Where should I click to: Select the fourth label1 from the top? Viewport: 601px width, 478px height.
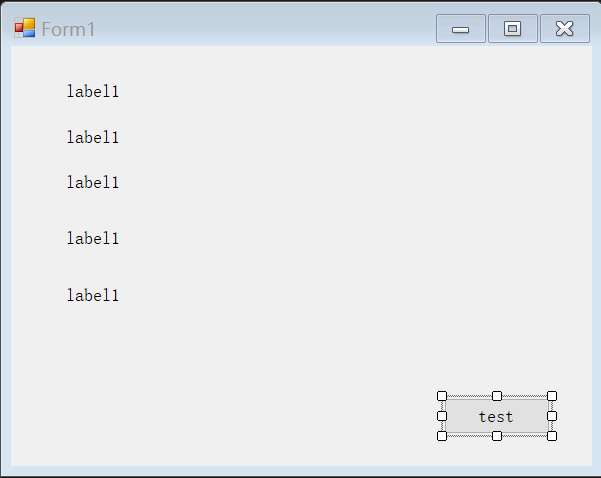(93, 238)
